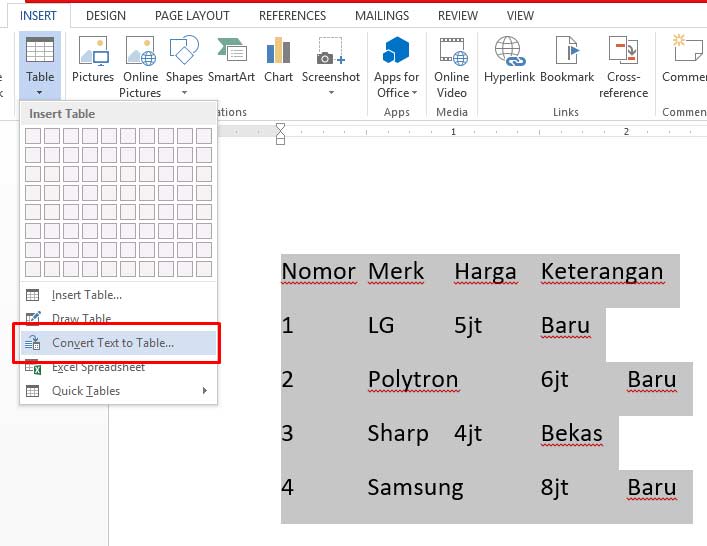Image resolution: width=707 pixels, height=546 pixels.
Task: Choose Draw Table menu entry
Action: pyautogui.click(x=119, y=318)
